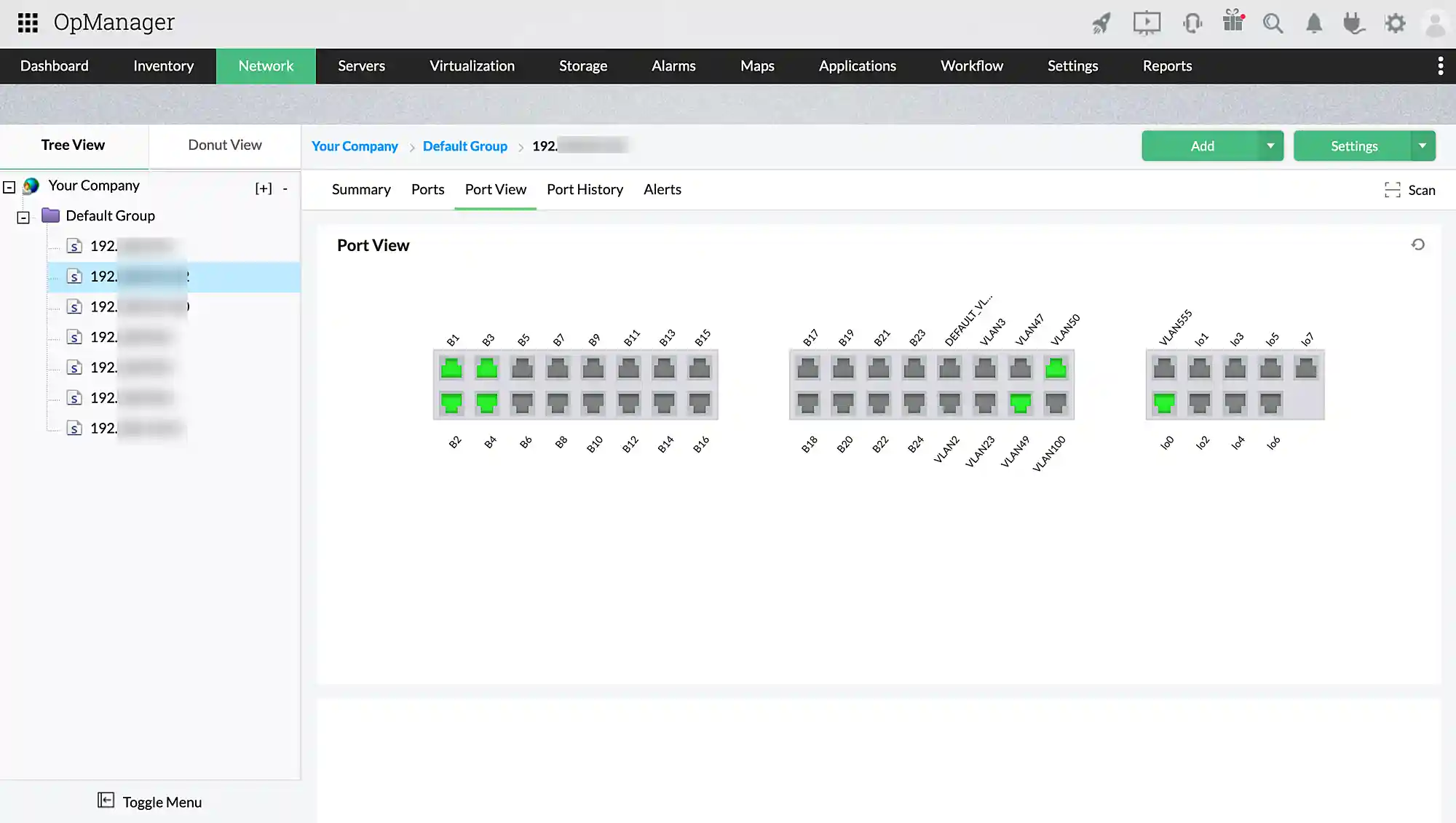Click the rocket quick-start icon
The image size is (1456, 823).
coord(1101,23)
